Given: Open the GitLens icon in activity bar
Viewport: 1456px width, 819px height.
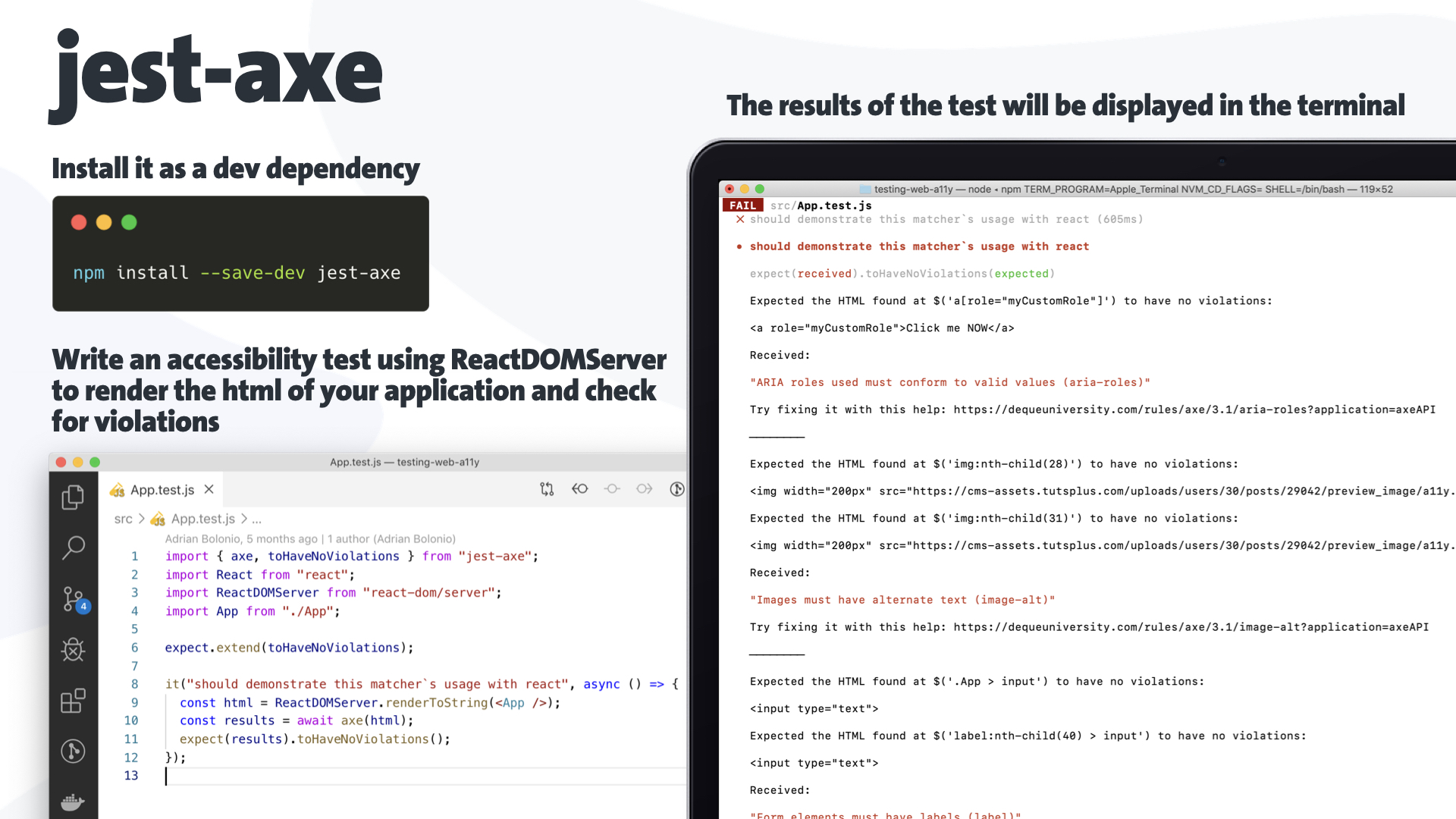Looking at the screenshot, I should [73, 751].
